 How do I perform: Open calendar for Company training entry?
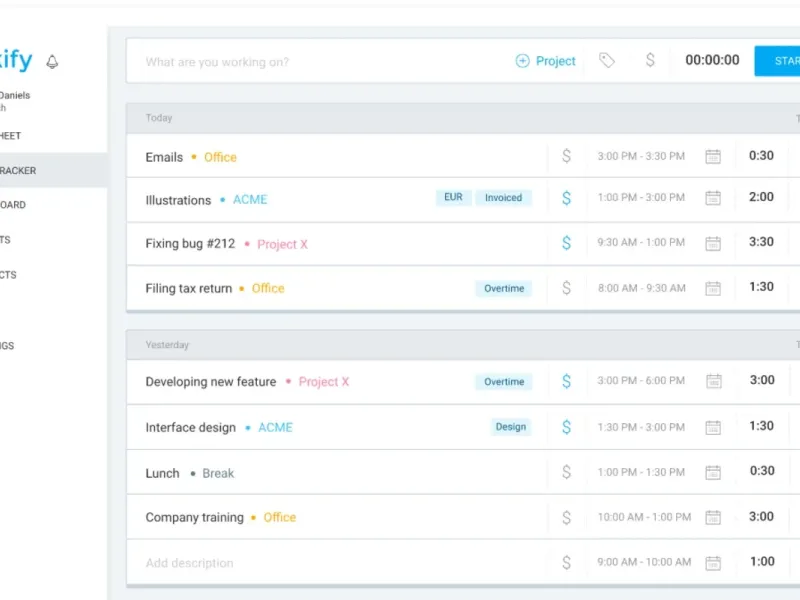[x=713, y=518]
